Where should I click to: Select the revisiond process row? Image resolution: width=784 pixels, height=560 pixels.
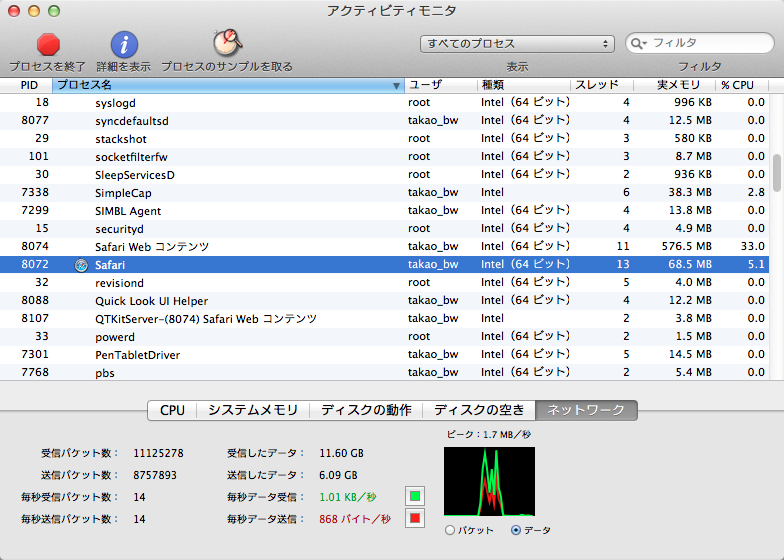(384, 282)
